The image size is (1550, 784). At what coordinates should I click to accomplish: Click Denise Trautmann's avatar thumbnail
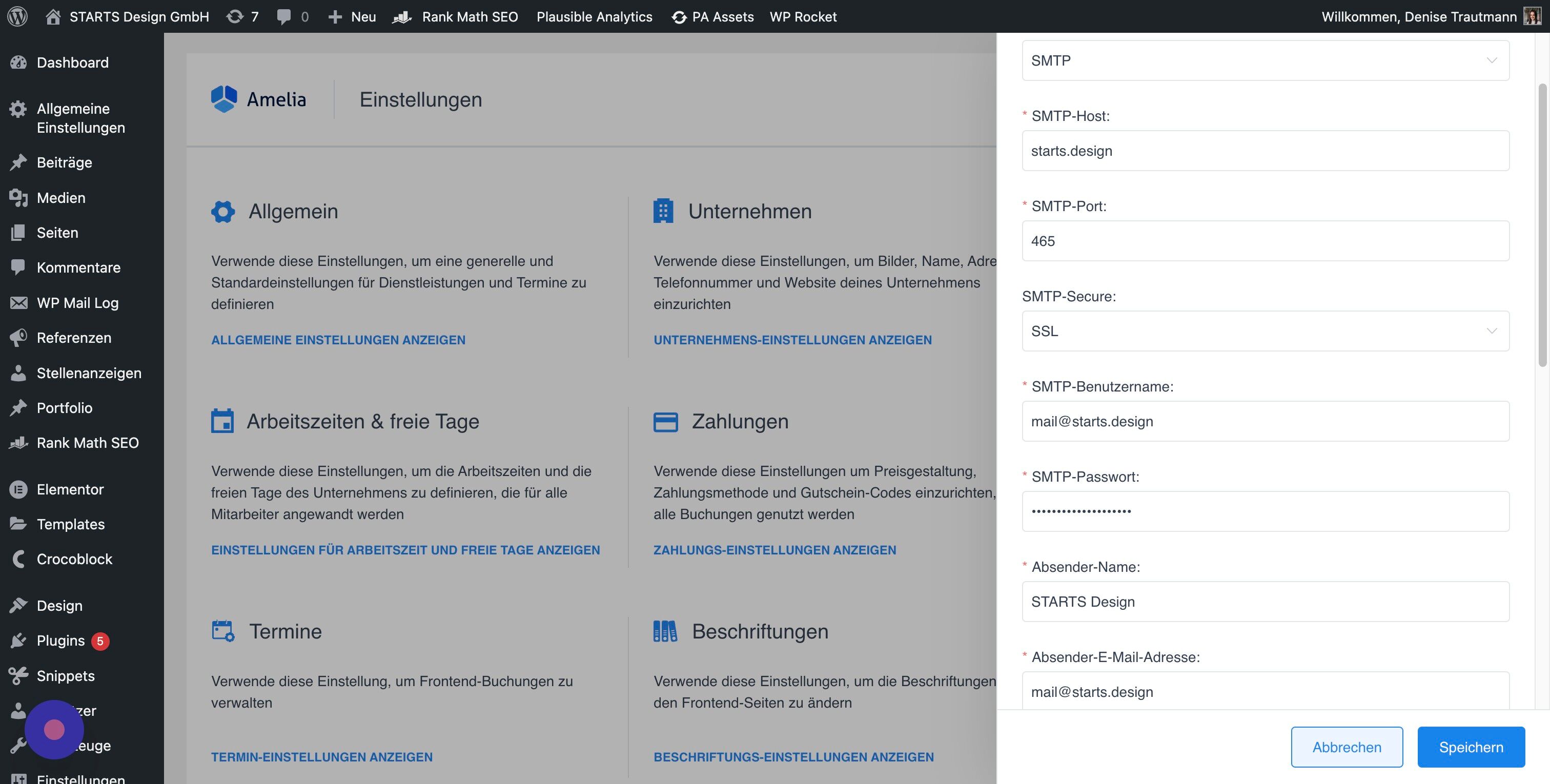1532,16
